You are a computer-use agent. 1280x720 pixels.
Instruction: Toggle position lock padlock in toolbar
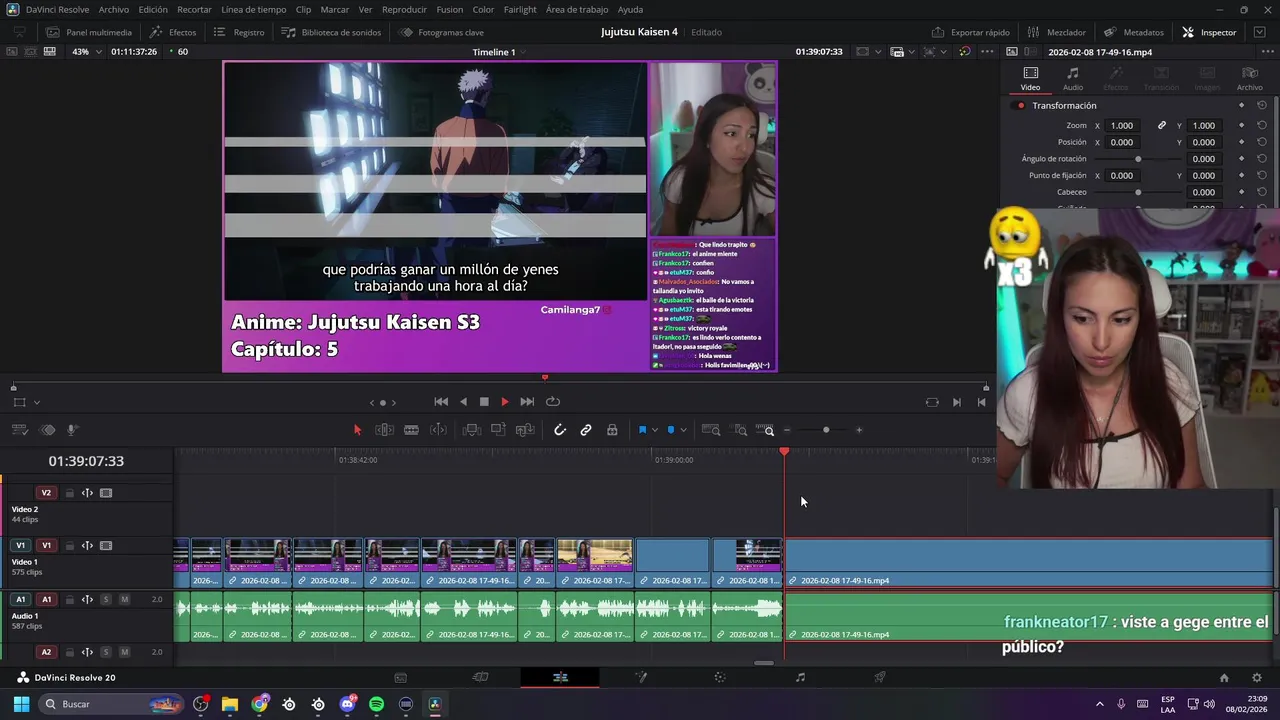click(x=612, y=430)
